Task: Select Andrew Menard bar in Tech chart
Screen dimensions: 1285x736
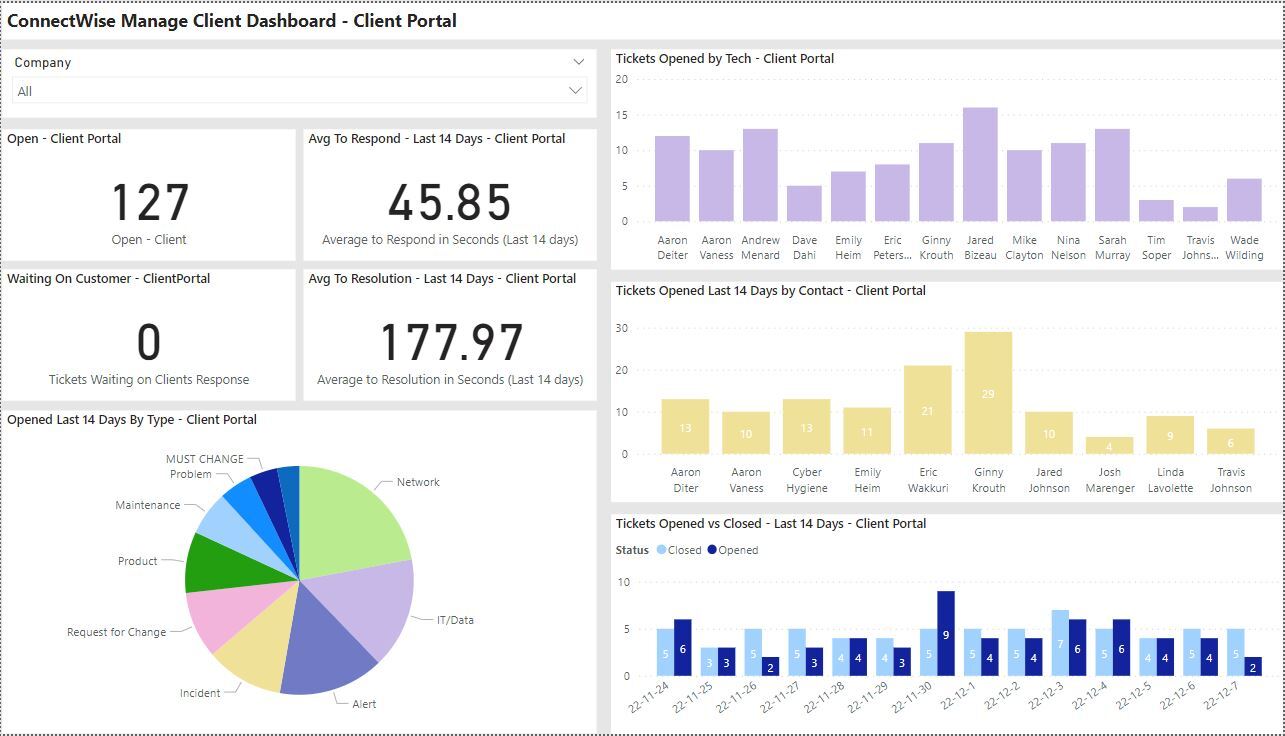Action: (x=760, y=175)
